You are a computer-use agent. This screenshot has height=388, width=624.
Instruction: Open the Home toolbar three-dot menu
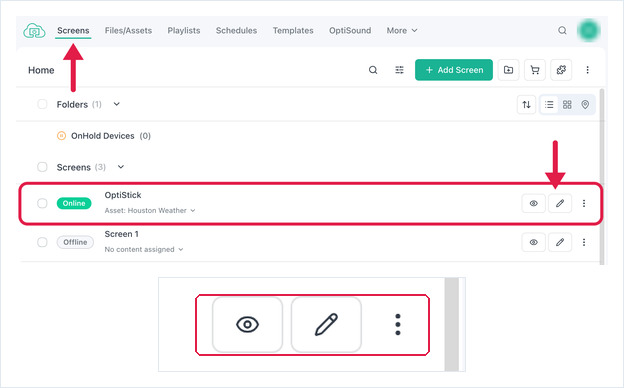587,70
